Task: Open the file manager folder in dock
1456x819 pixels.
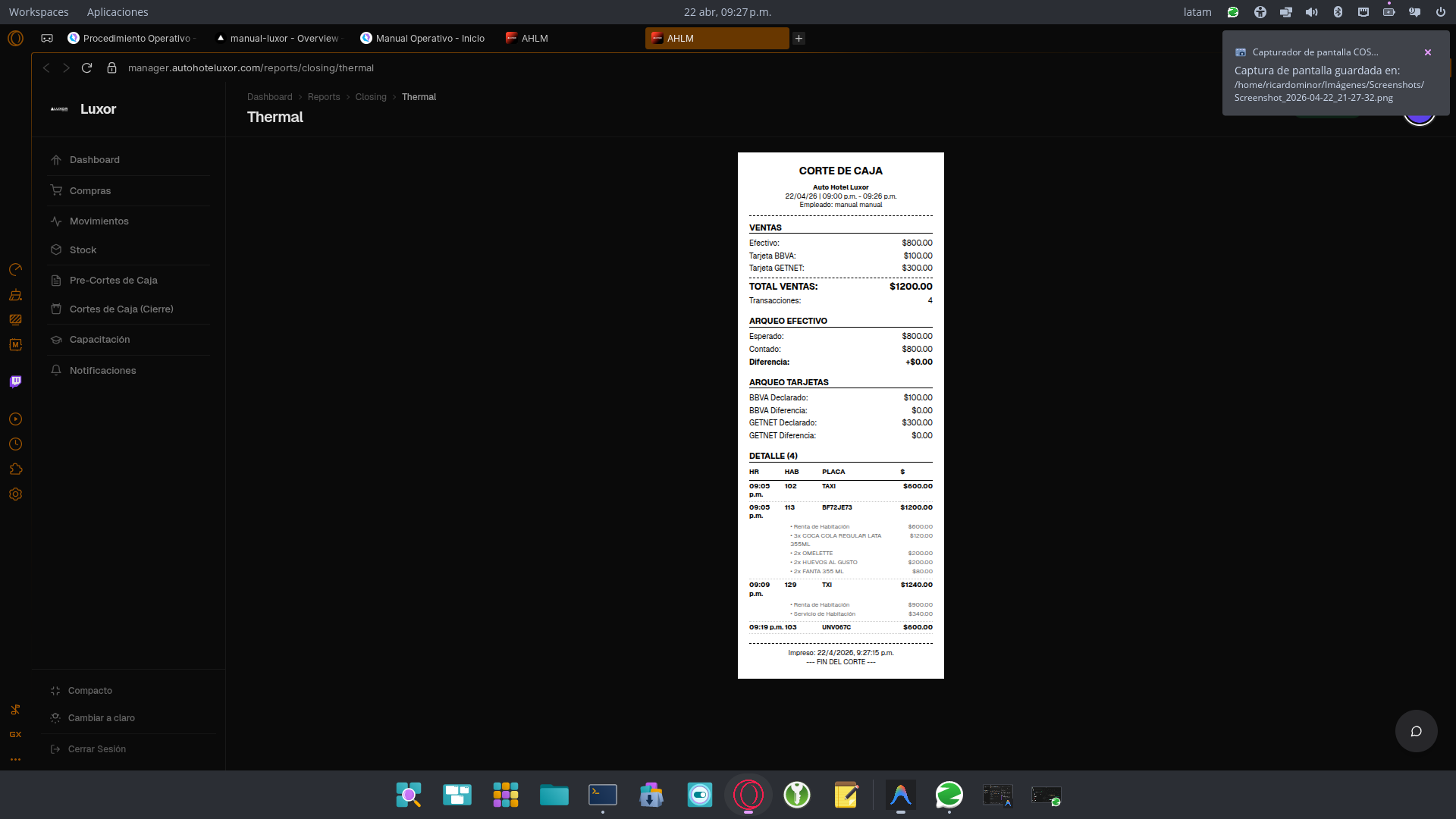Action: [x=554, y=795]
